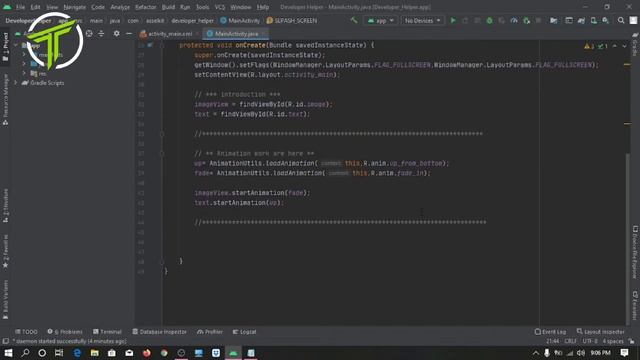Open the Profiler tool window

tap(210, 332)
